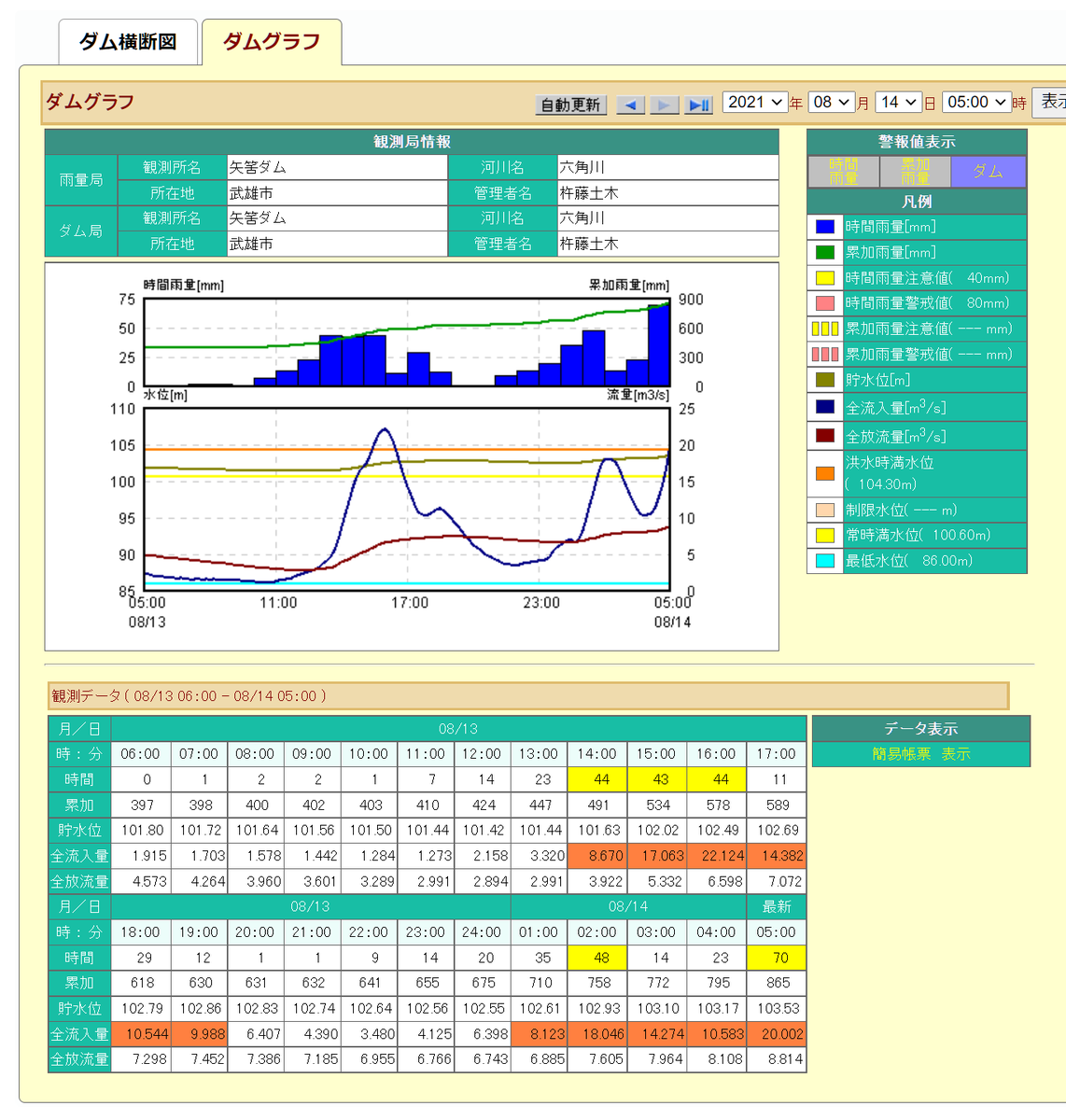Click the 杵藤土木 manager in ダム局 row
The width and height of the screenshot is (1066, 1120).
[589, 244]
